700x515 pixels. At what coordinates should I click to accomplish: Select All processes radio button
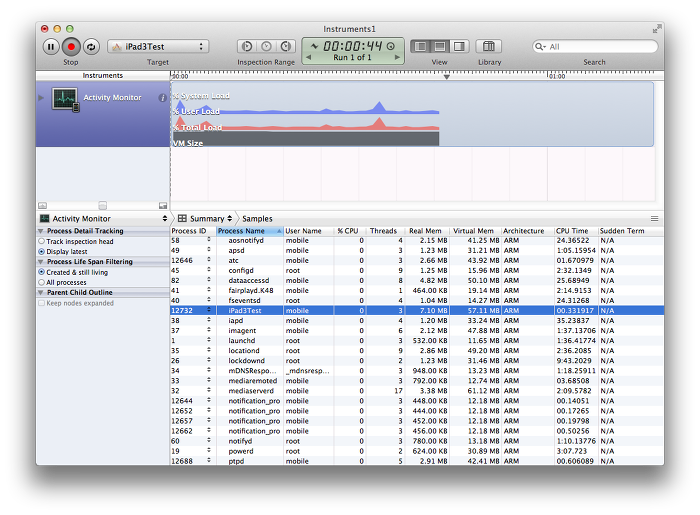tap(42, 282)
